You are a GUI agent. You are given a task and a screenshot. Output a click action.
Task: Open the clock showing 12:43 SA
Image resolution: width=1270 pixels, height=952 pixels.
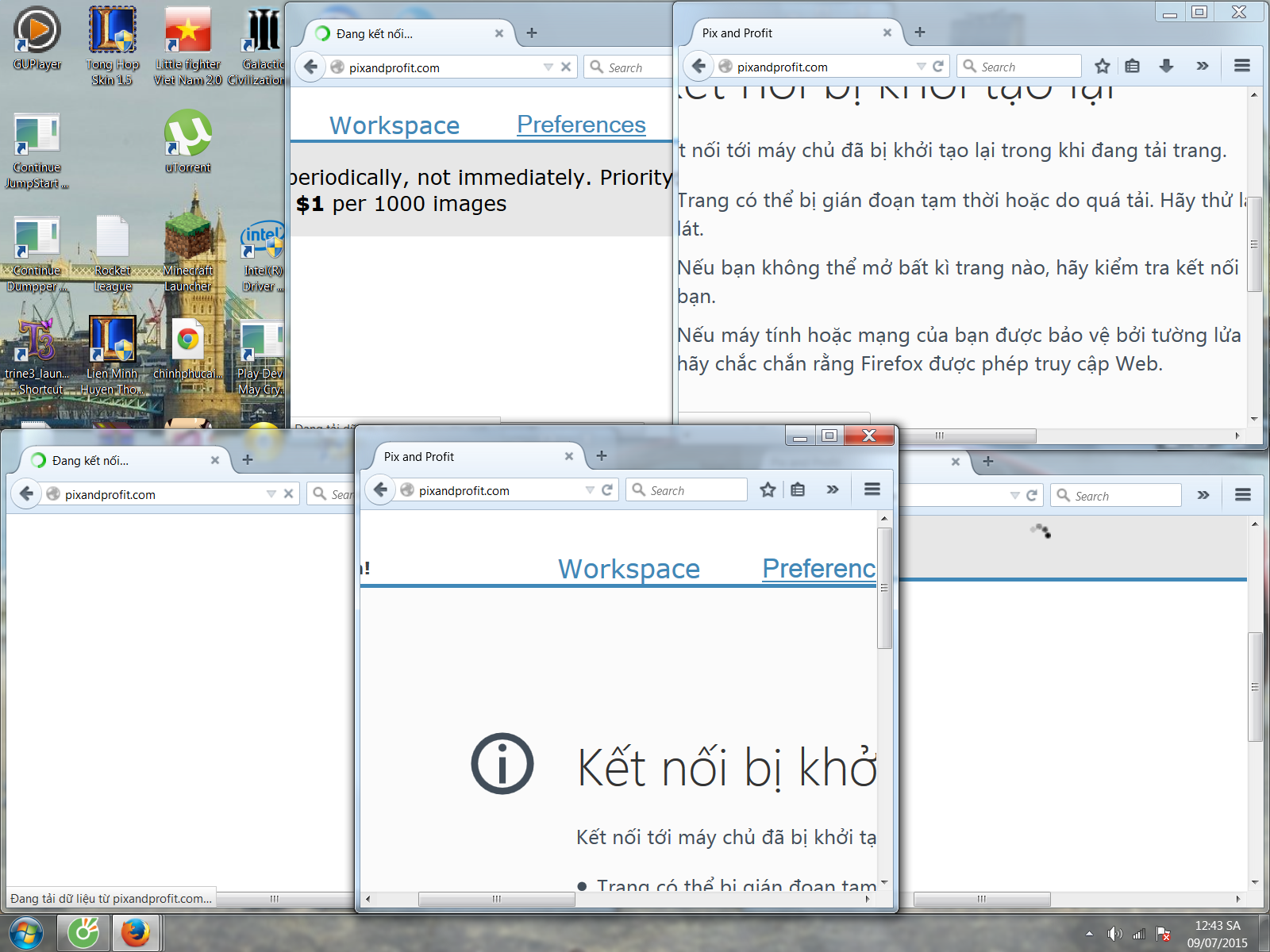[1217, 934]
